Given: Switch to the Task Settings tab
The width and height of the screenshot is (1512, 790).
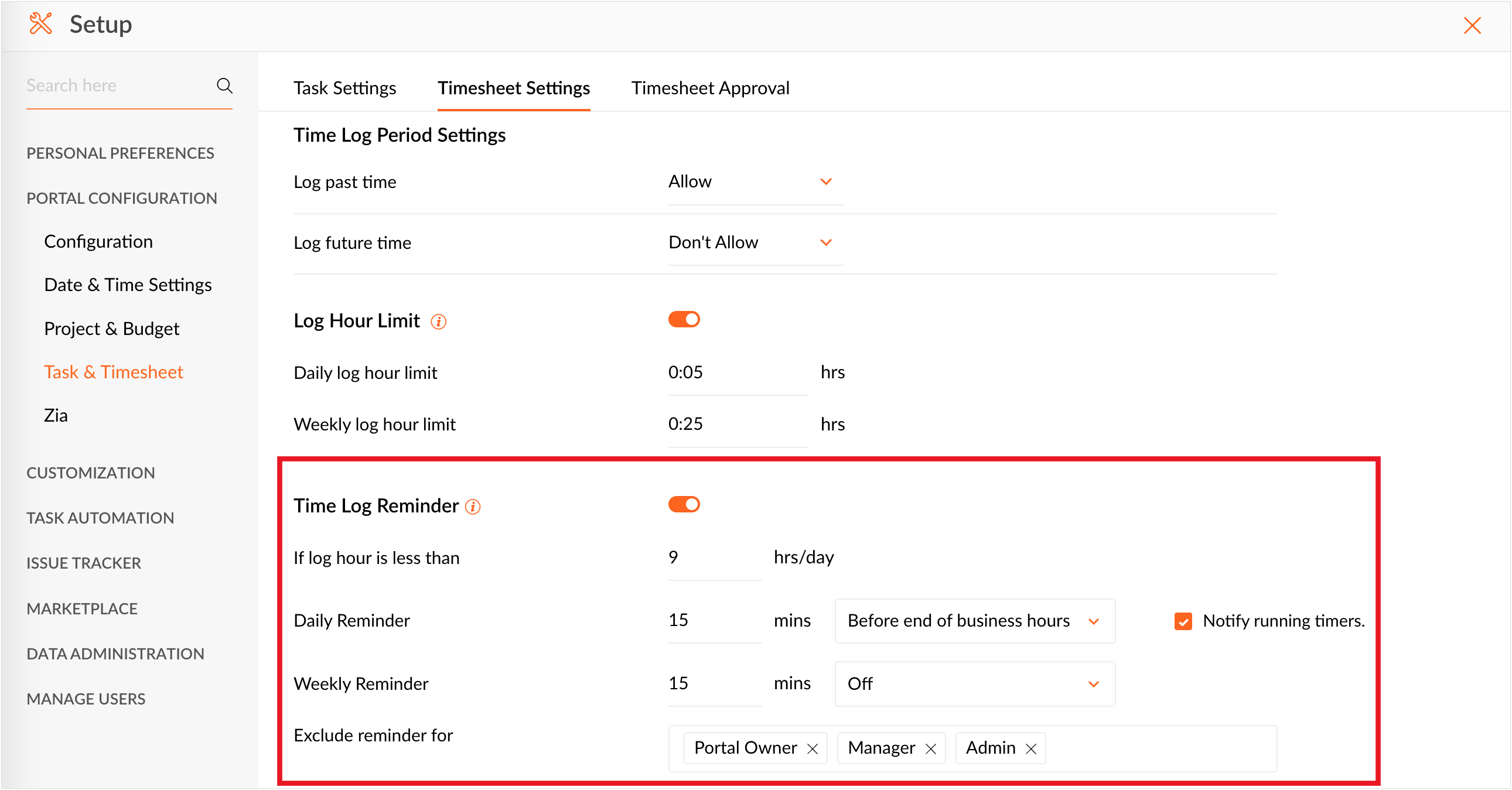Looking at the screenshot, I should pos(344,88).
